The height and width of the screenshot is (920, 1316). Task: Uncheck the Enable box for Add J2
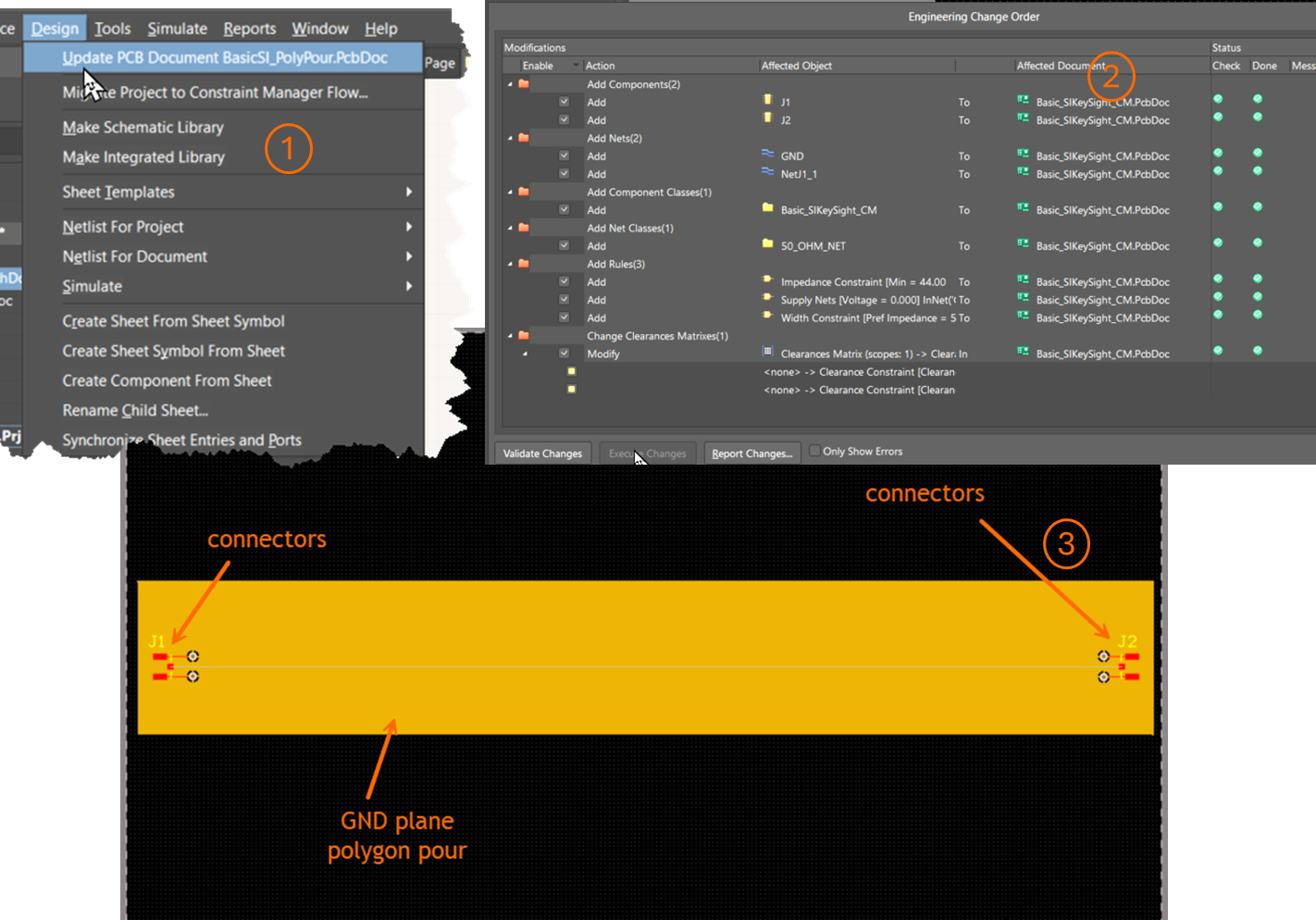click(564, 119)
